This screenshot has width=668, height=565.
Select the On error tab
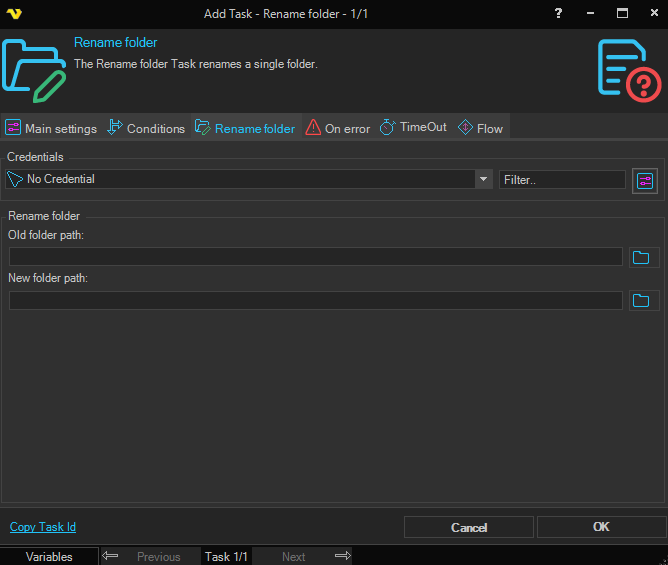338,128
